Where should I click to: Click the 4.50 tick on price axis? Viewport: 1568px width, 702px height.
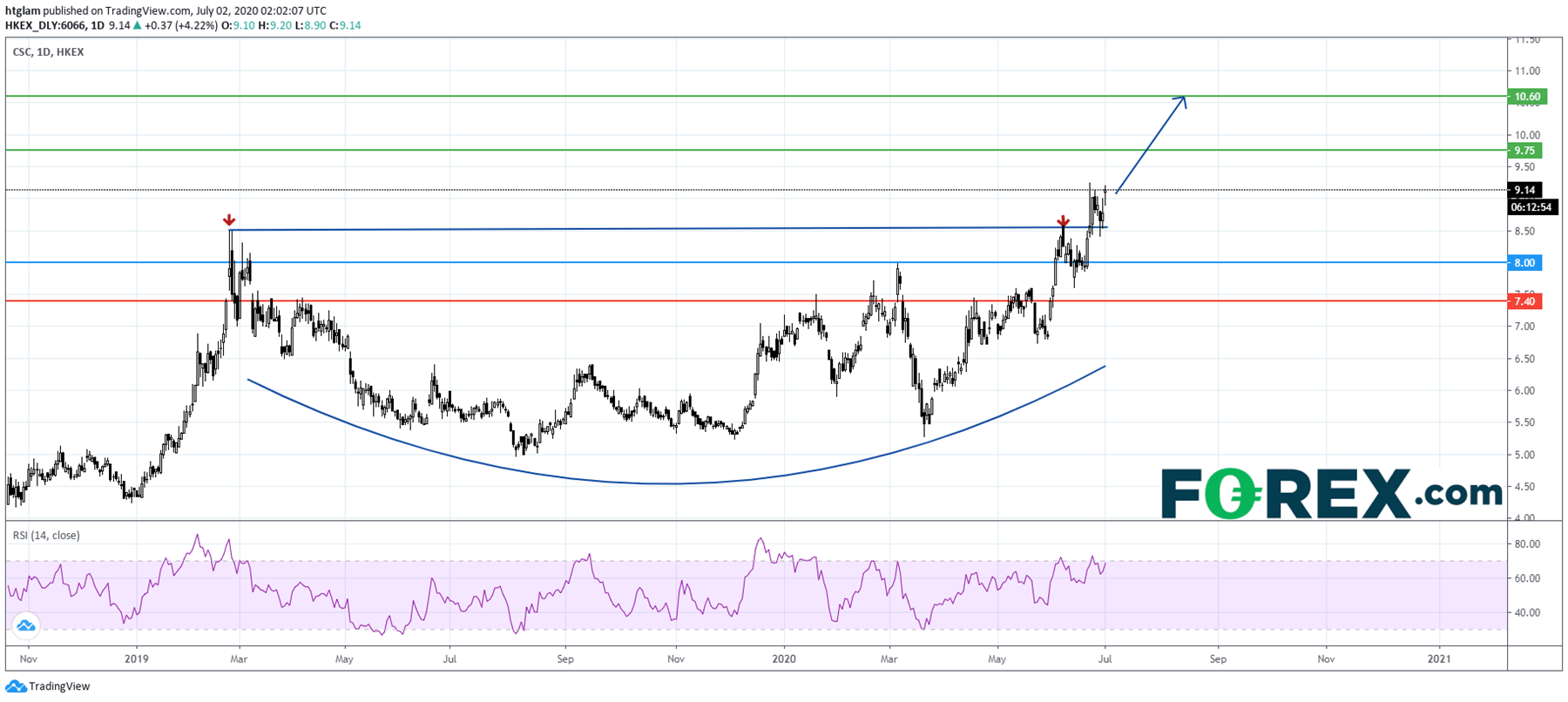point(1524,487)
